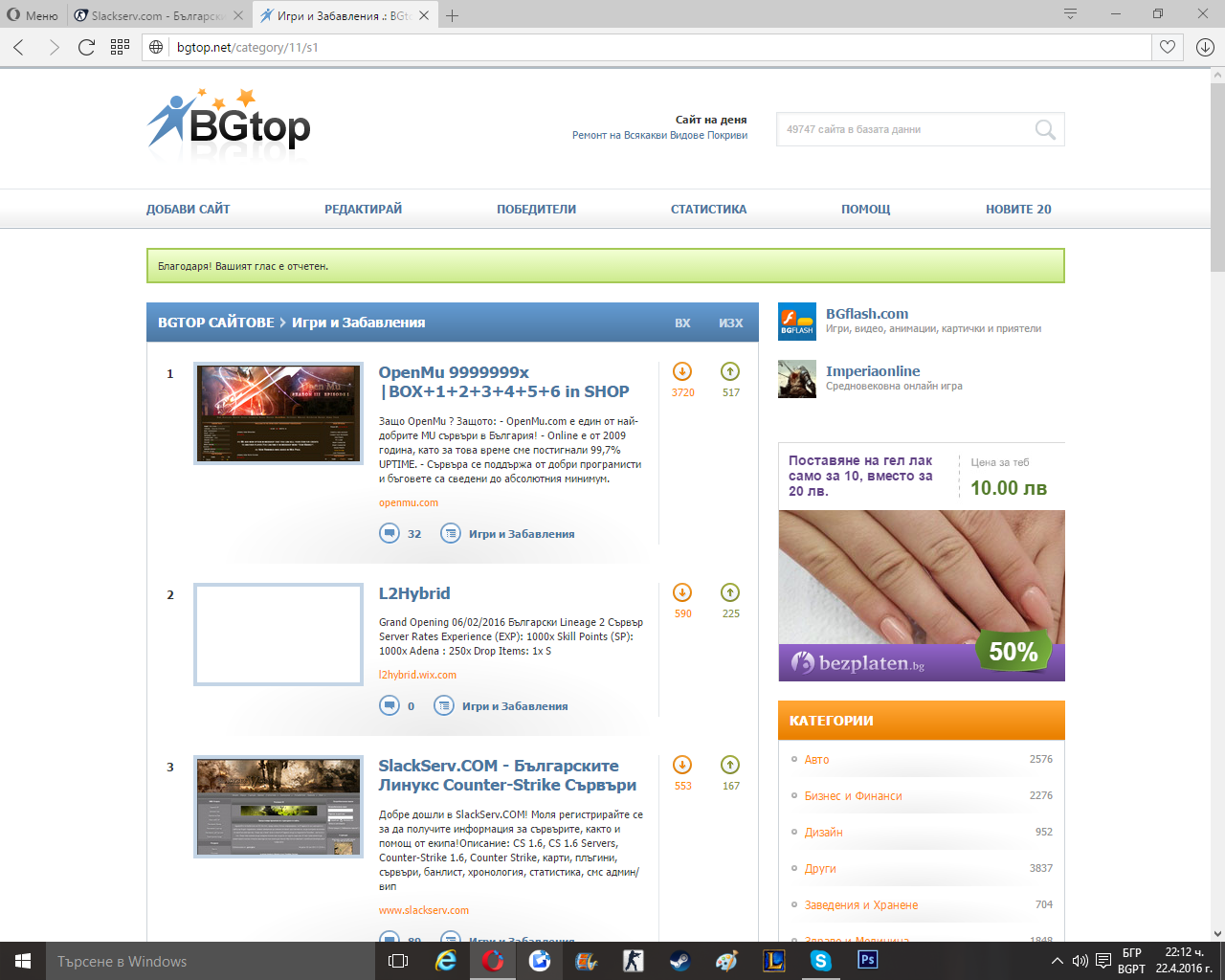The image size is (1225, 980).
Task: Click L2Hybrid incoming arrow icon
Action: pyautogui.click(x=682, y=592)
